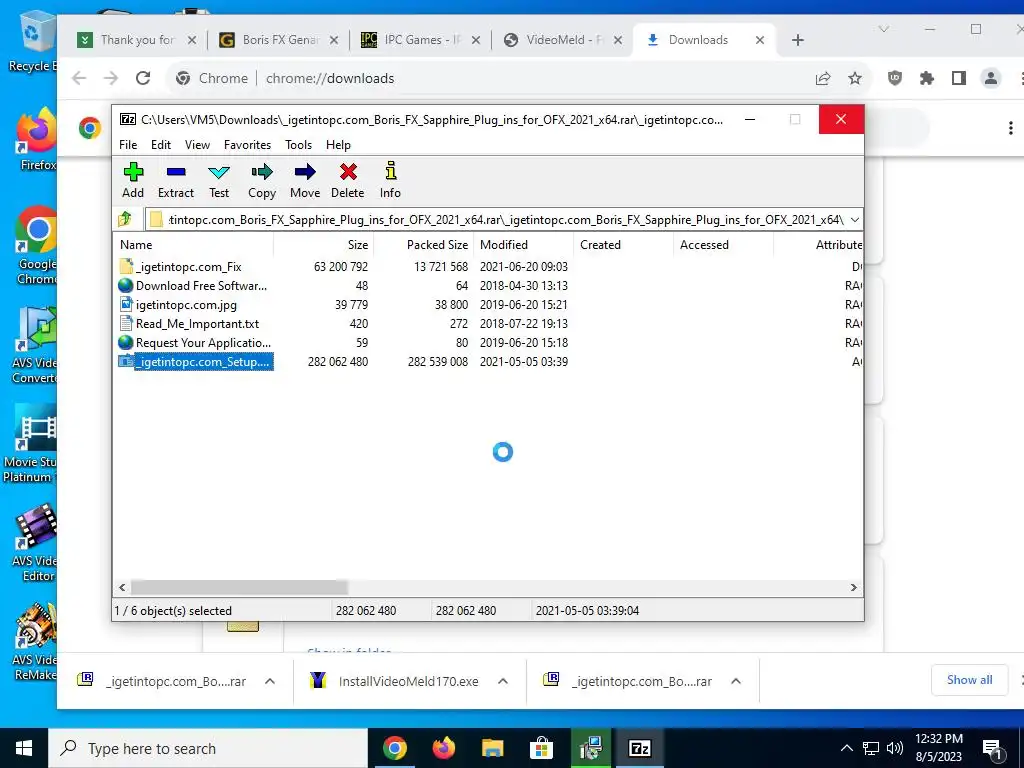Open the Edit menu

pyautogui.click(x=161, y=145)
